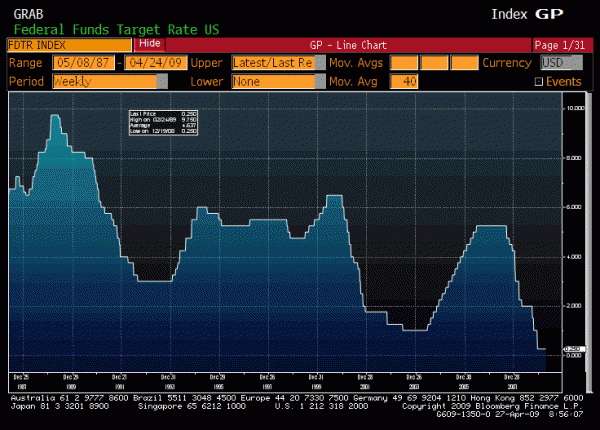This screenshot has height=430, width=600.
Task: Click the FDTR INDEX ticker field
Action: click(x=68, y=45)
